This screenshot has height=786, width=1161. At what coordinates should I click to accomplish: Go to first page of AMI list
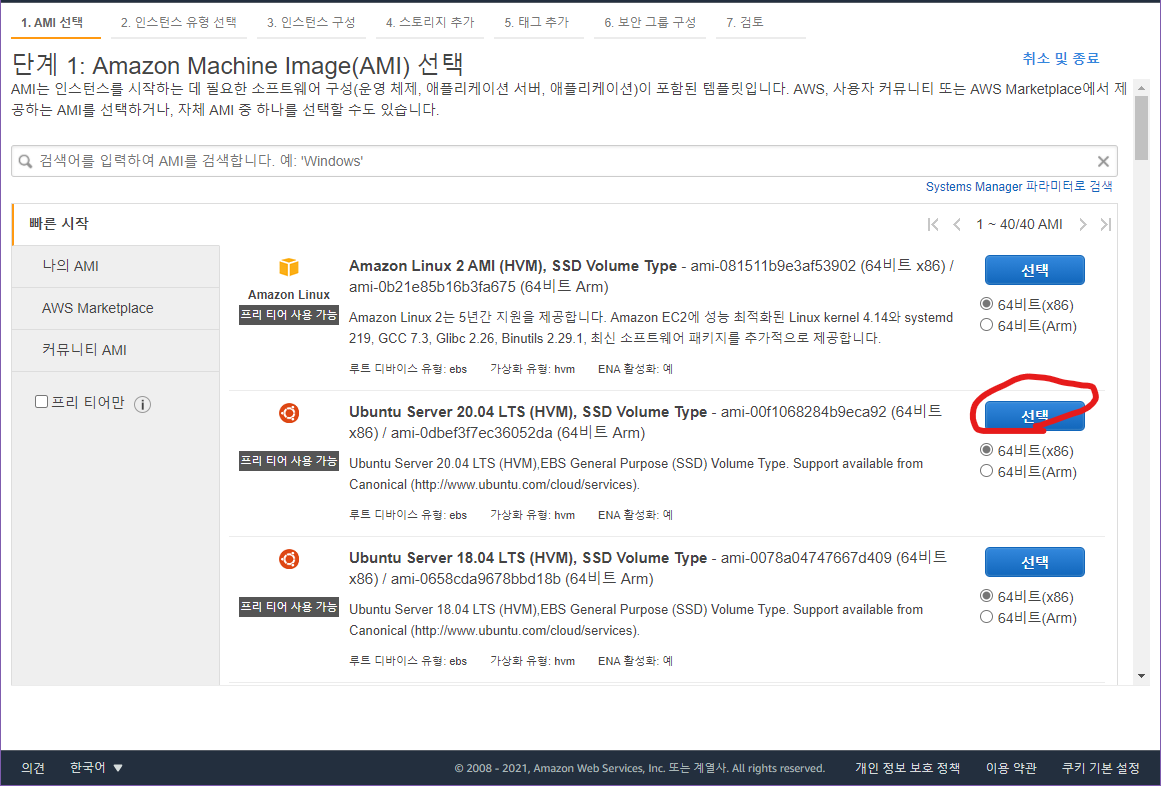coord(933,224)
